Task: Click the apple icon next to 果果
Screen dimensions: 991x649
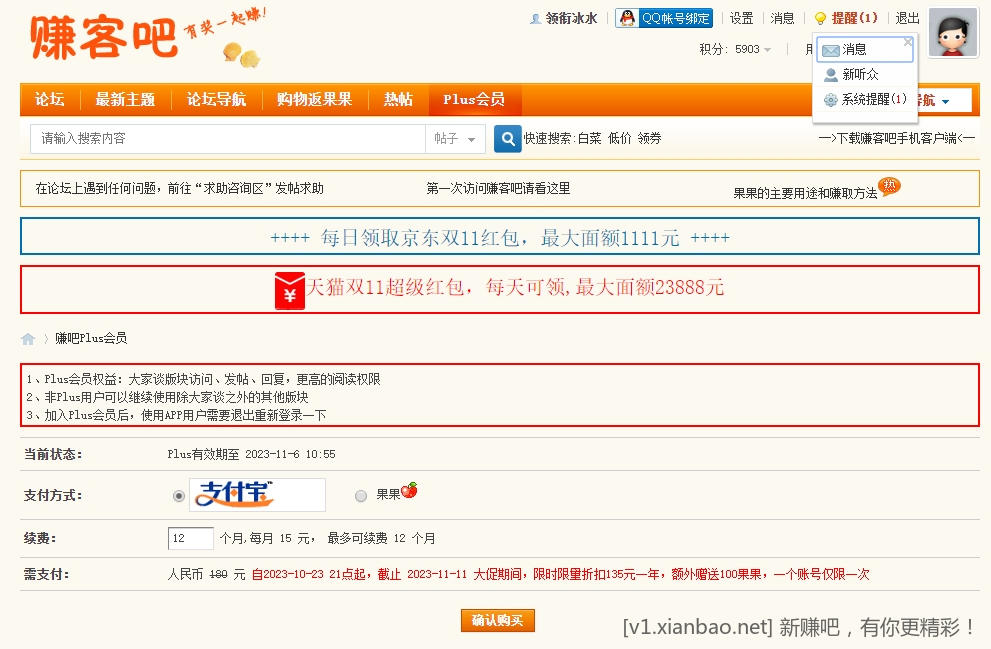Action: [410, 490]
